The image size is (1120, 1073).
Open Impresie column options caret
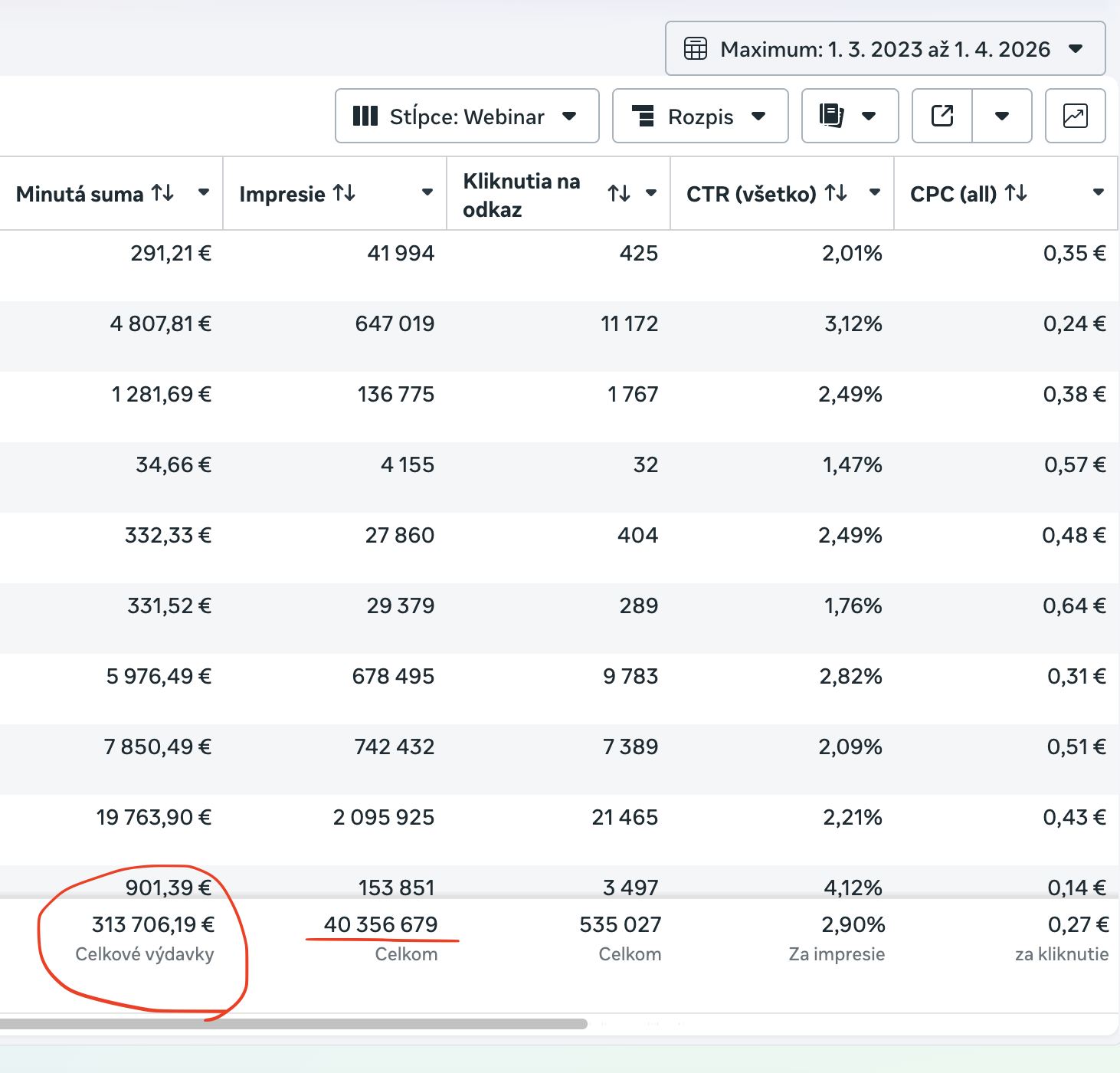(x=427, y=193)
